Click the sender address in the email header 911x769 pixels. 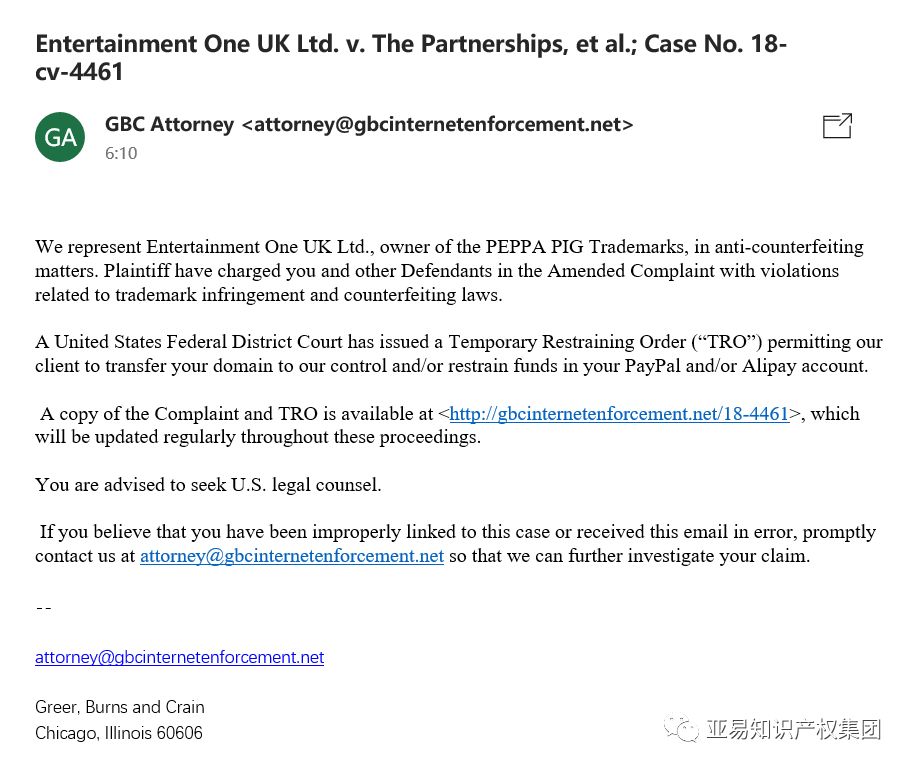(x=437, y=124)
